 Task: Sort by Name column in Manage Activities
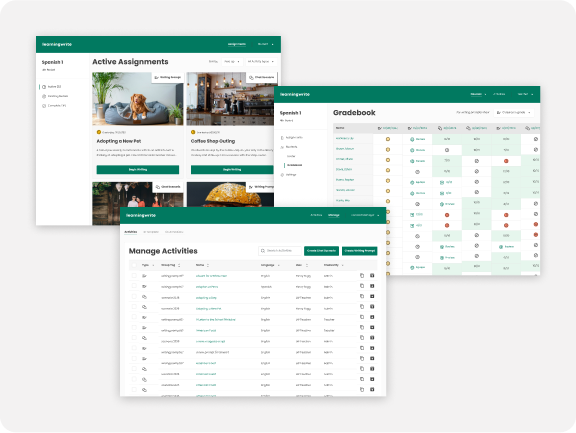(208, 265)
